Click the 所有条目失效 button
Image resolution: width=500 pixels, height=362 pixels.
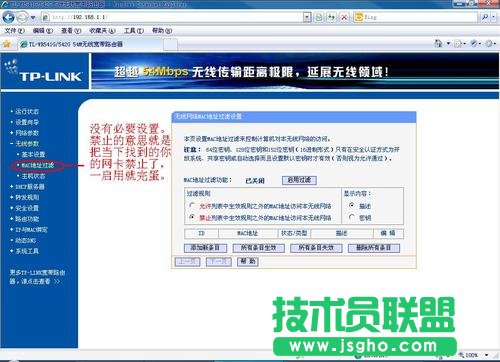[316, 248]
